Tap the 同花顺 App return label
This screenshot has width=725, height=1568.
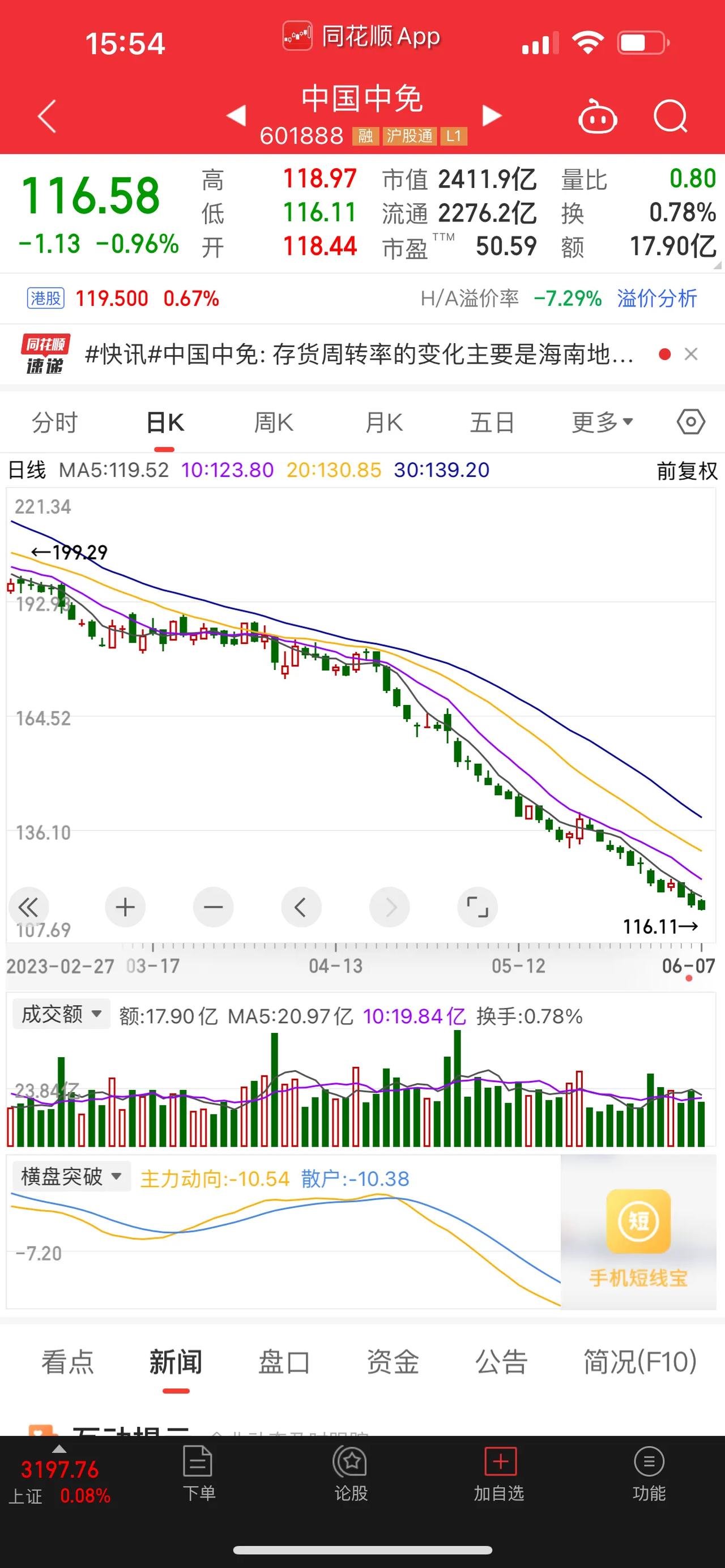361,36
